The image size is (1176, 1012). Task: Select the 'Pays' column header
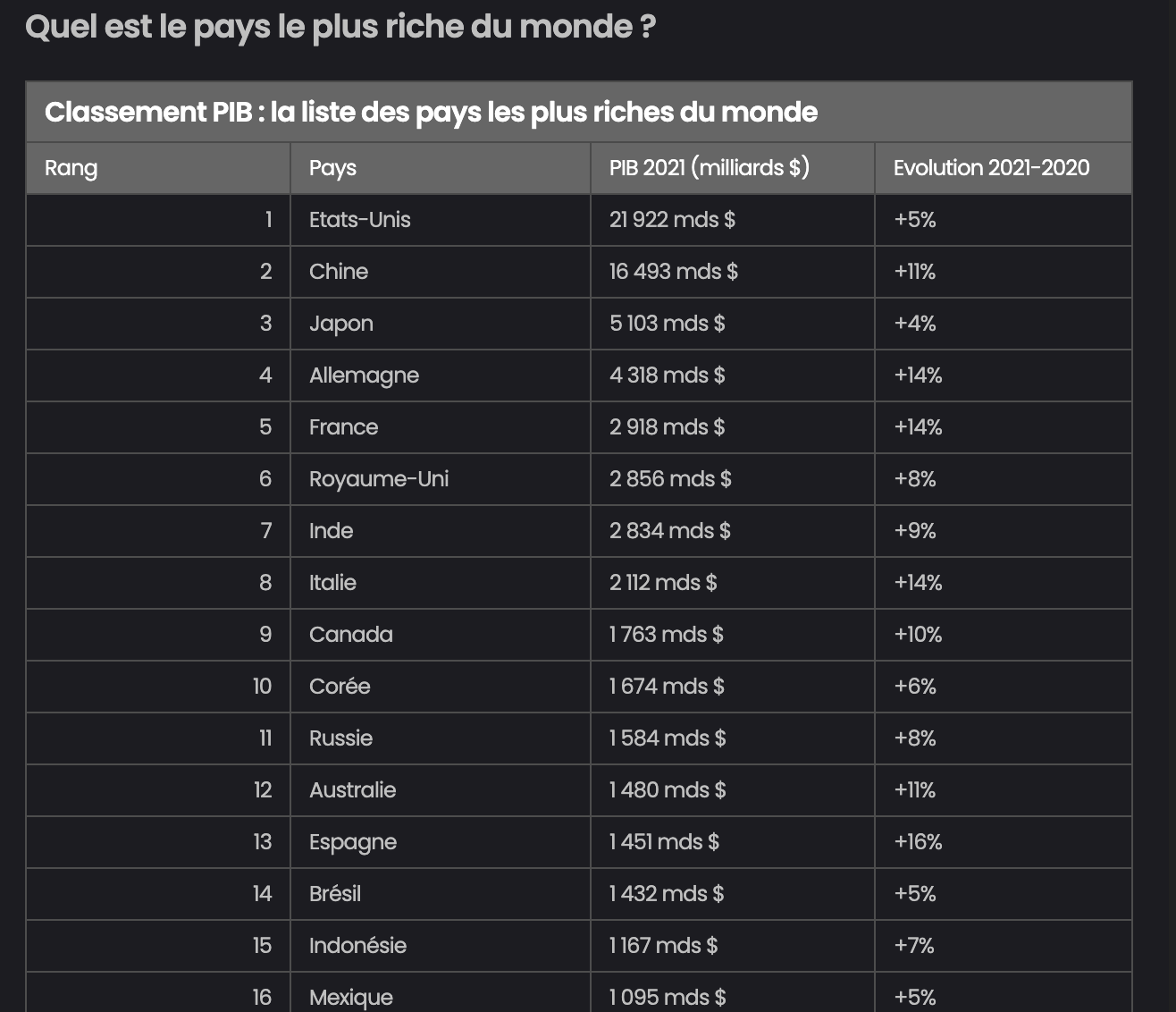point(332,168)
